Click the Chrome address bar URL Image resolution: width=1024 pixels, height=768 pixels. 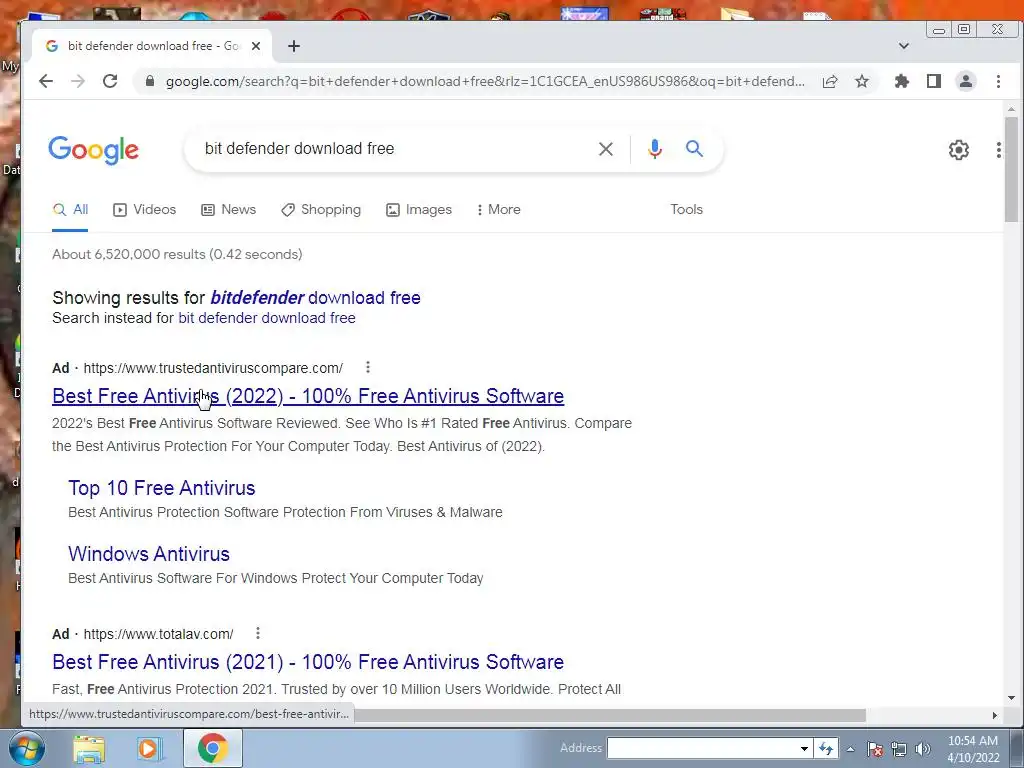[x=485, y=82]
